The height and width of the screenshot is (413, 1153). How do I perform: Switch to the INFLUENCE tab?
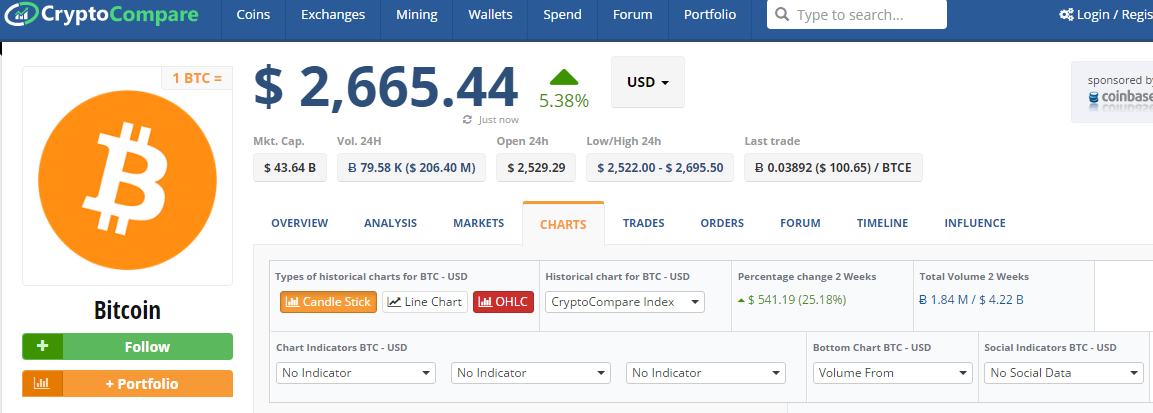(975, 223)
